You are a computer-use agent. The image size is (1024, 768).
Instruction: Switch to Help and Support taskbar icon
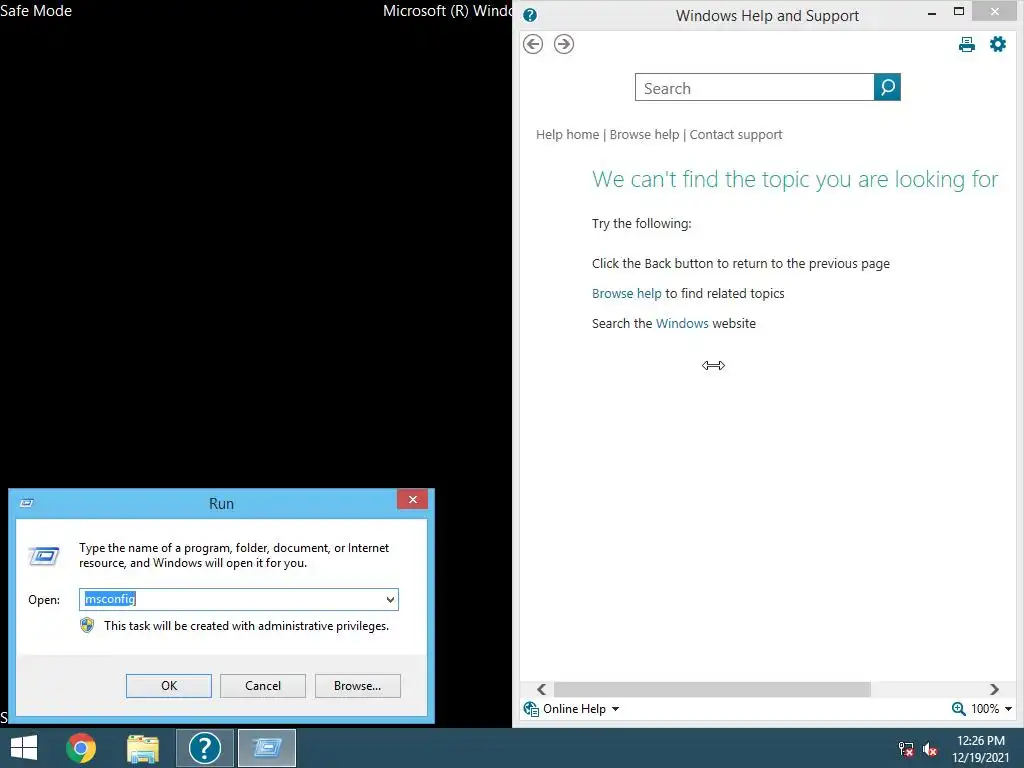(204, 748)
